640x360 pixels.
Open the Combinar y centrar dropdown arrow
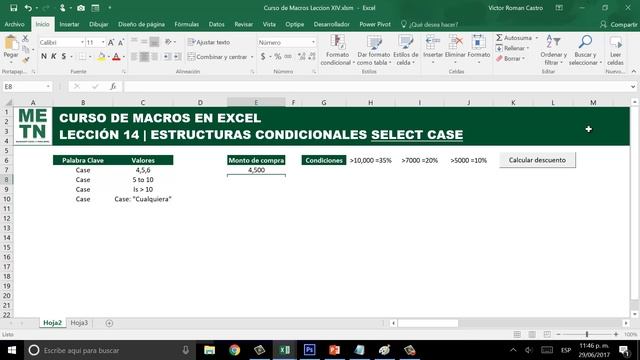pos(252,57)
